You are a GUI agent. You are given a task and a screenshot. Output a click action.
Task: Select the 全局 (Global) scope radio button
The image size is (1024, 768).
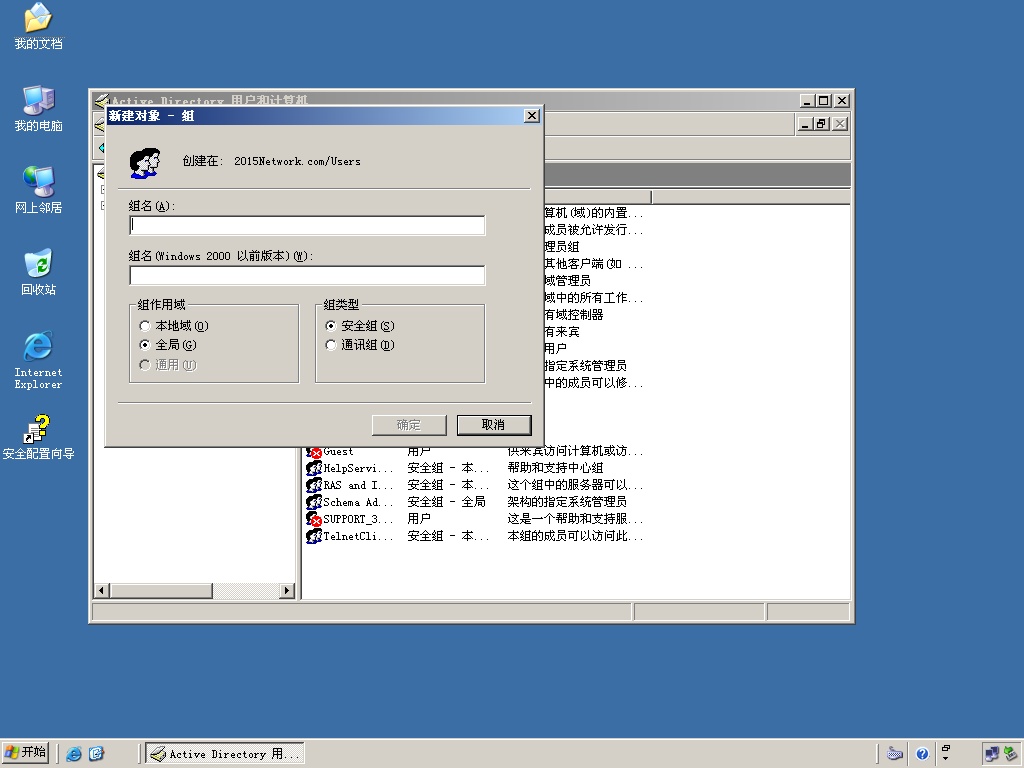145,345
